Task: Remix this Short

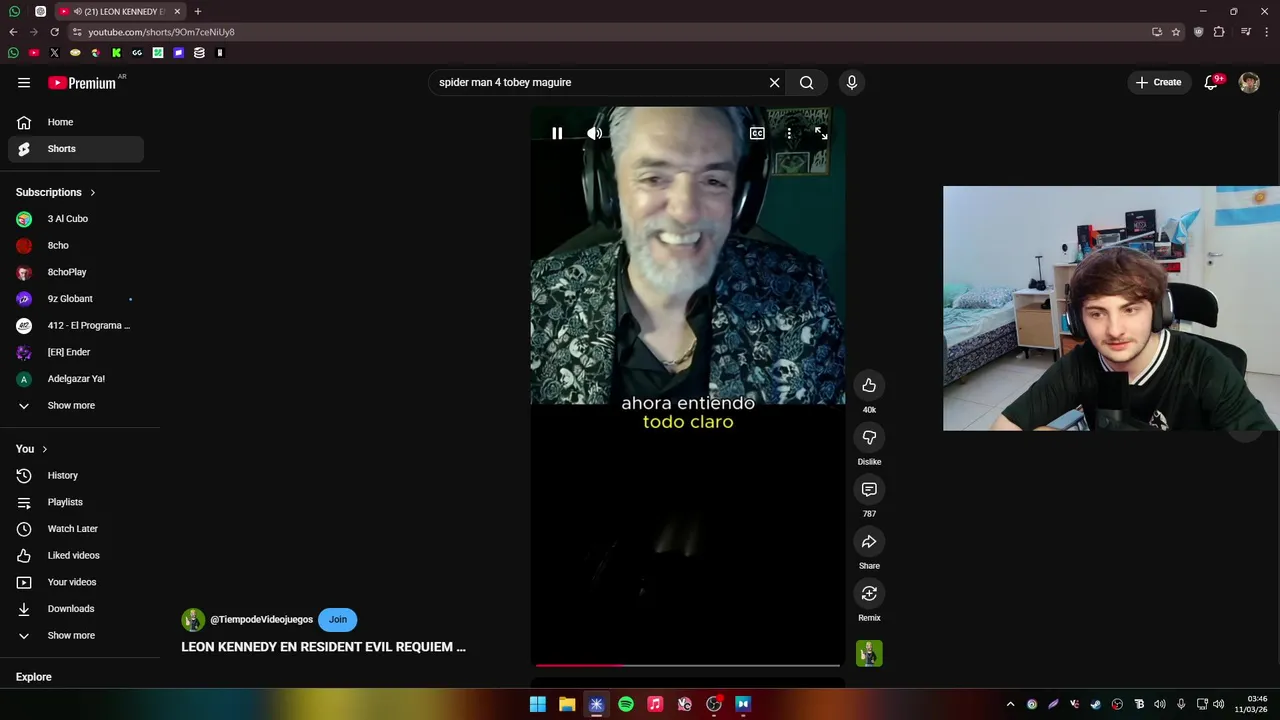Action: point(869,593)
